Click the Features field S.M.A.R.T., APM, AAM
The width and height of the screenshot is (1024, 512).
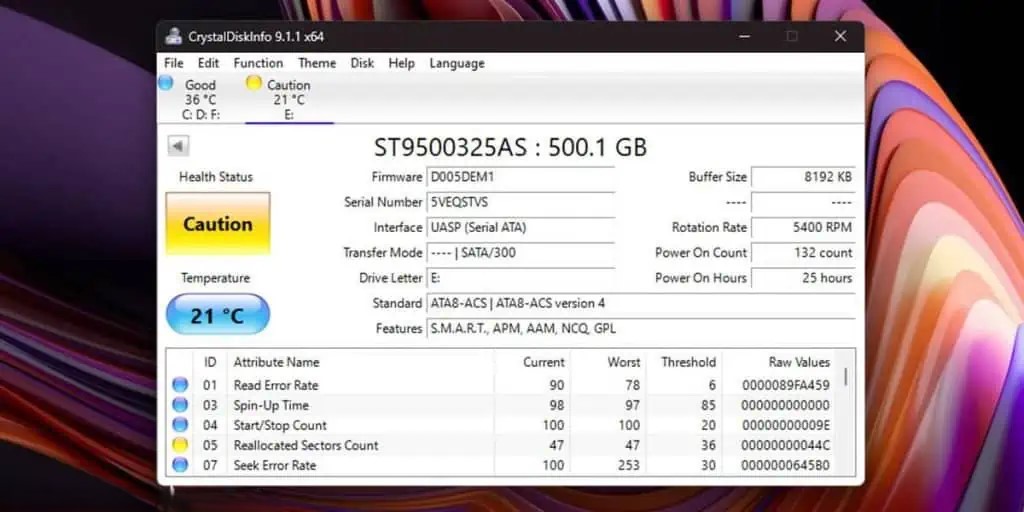[x=641, y=328]
